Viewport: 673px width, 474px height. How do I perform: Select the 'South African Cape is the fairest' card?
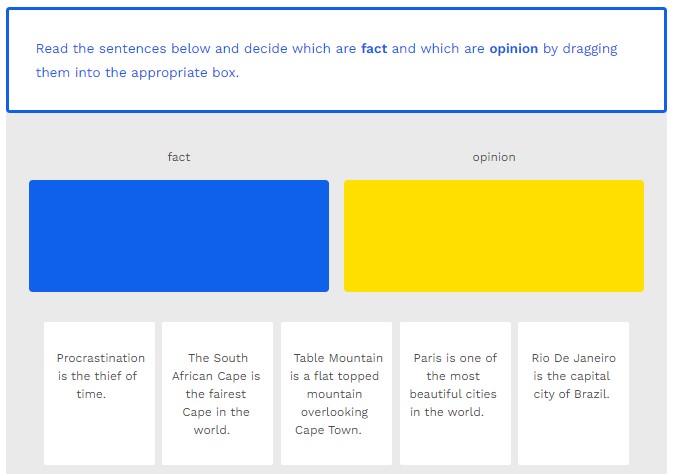point(217,393)
